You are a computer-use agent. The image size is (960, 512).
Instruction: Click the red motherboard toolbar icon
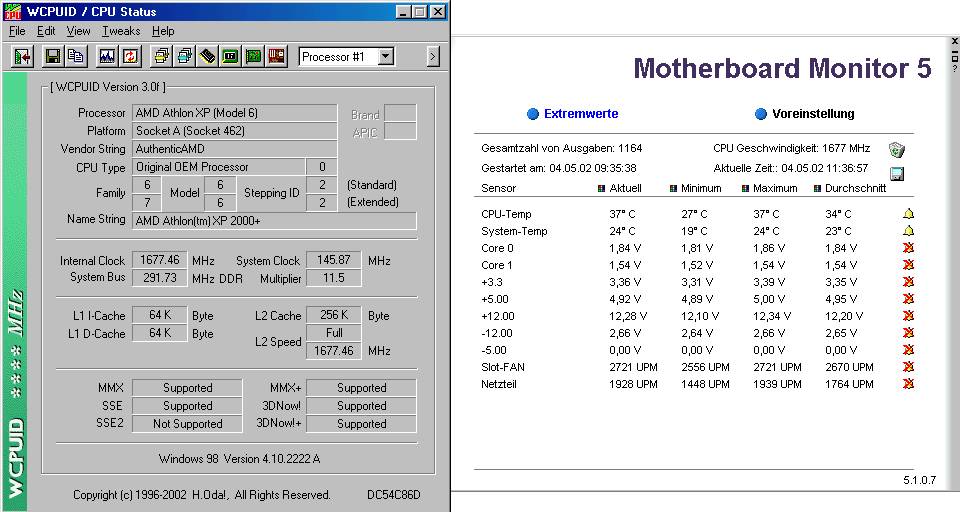[x=277, y=57]
